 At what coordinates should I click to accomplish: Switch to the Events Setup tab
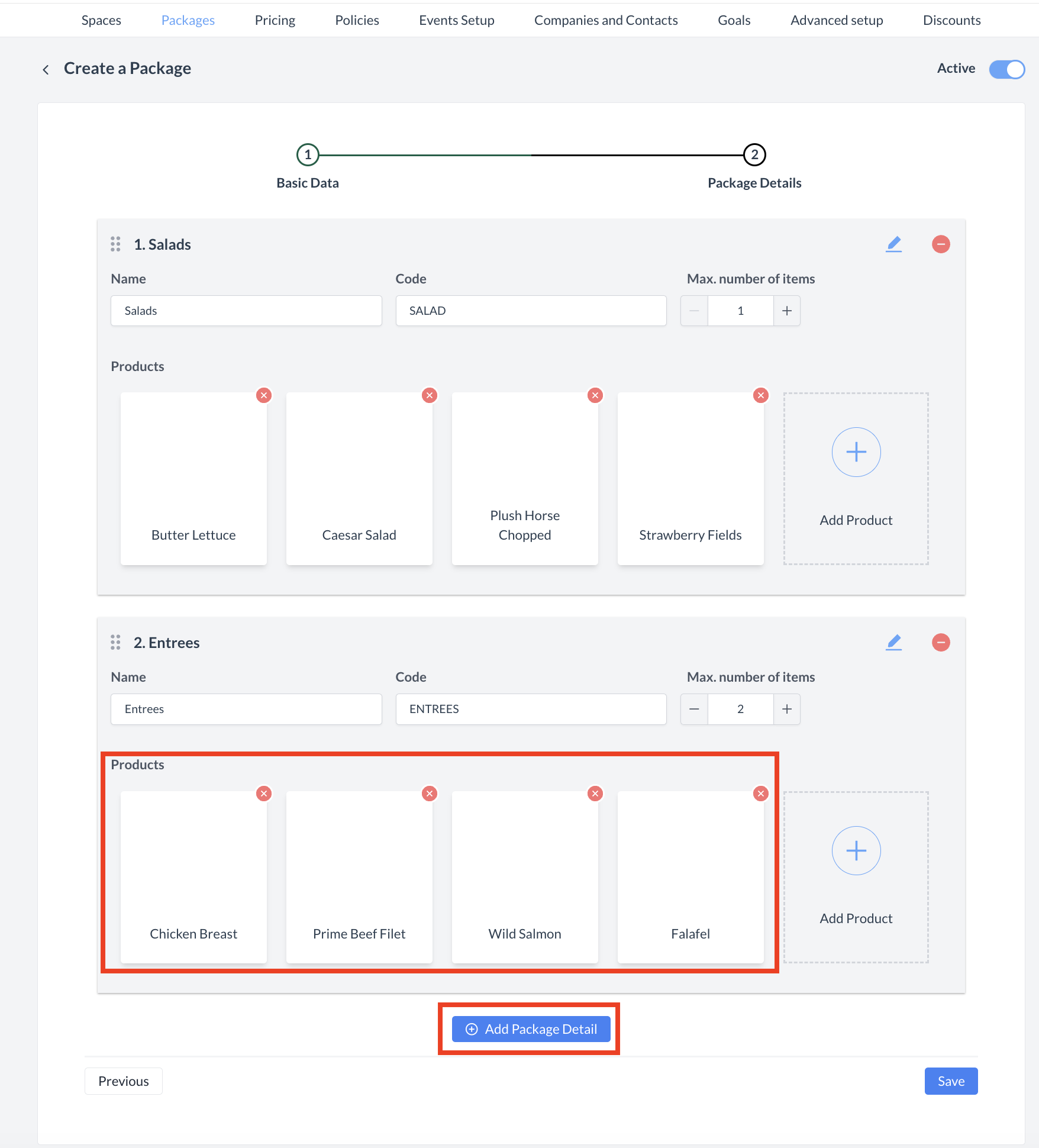(456, 20)
